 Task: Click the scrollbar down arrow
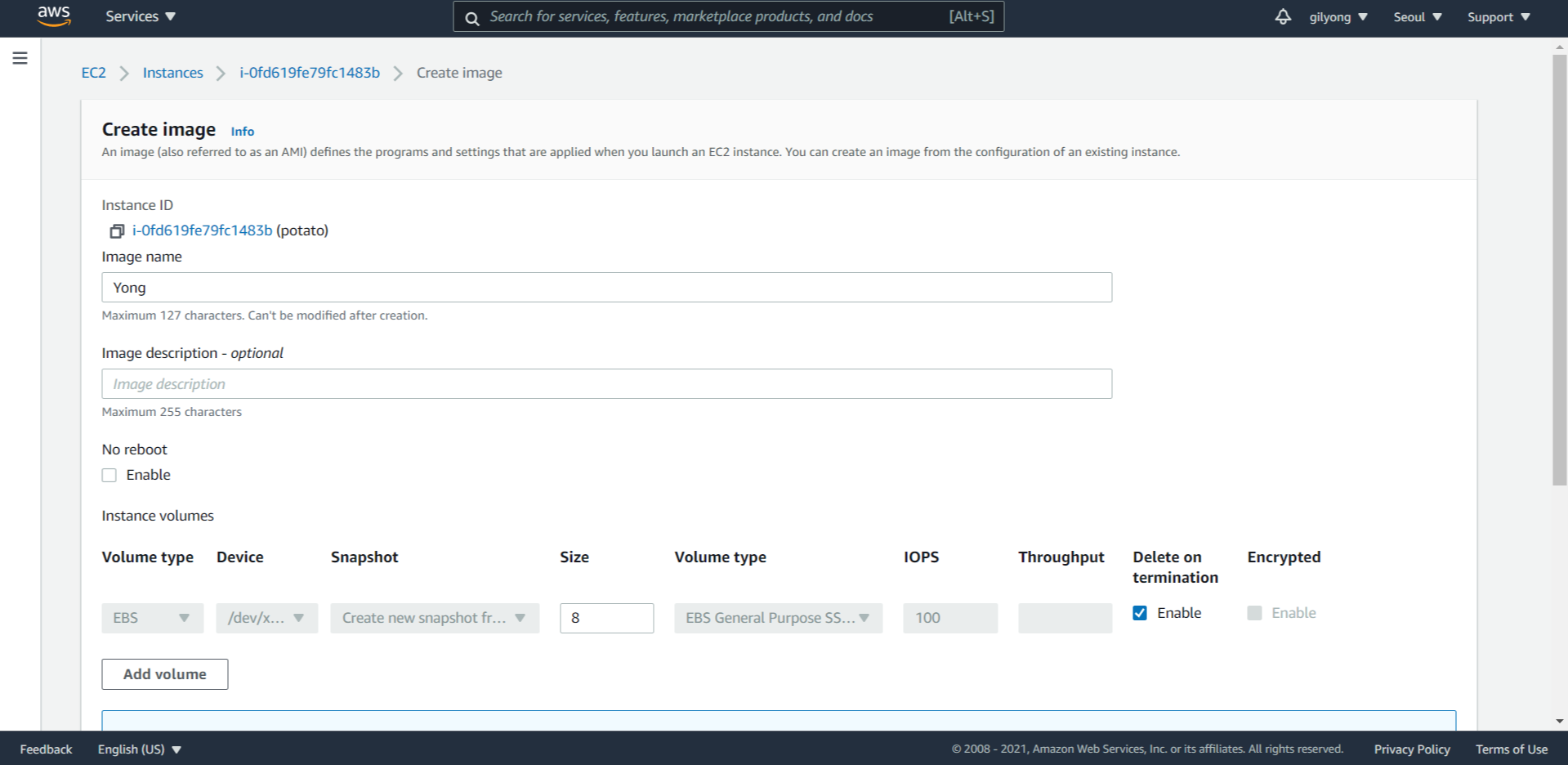point(1560,722)
